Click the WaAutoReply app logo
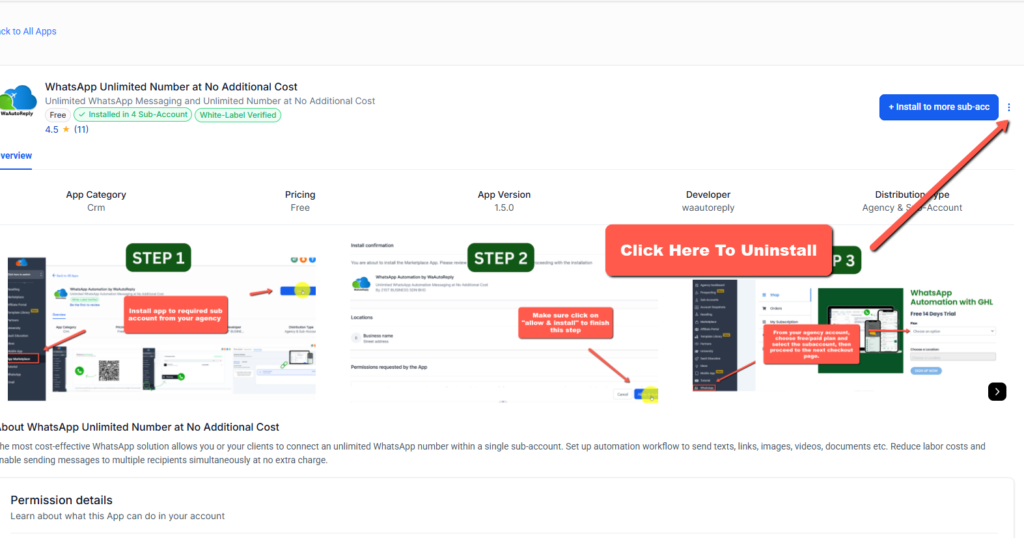Image resolution: width=1024 pixels, height=538 pixels. pos(18,101)
